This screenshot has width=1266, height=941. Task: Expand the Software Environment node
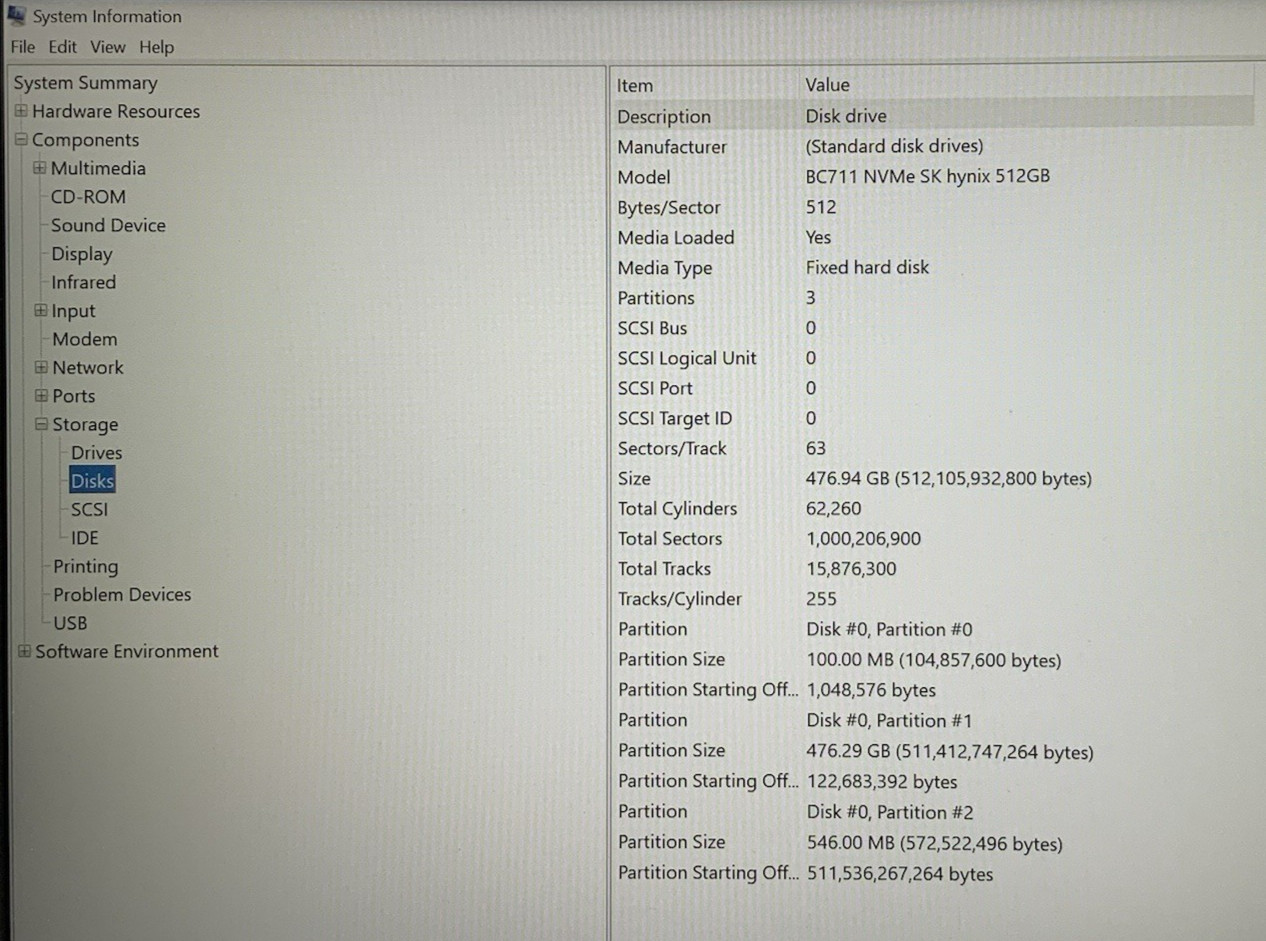coord(24,652)
